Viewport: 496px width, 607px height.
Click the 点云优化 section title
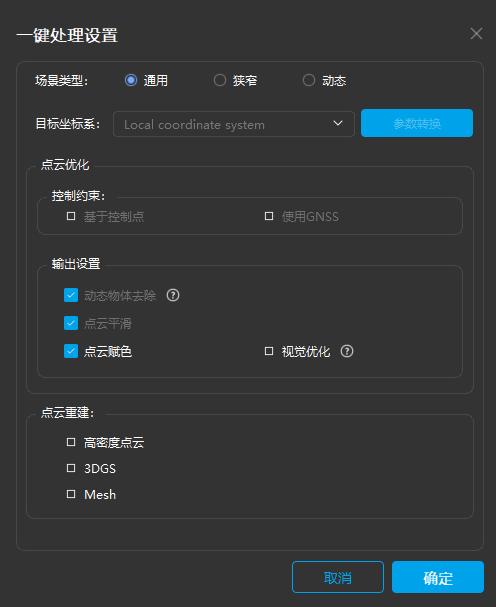click(65, 165)
